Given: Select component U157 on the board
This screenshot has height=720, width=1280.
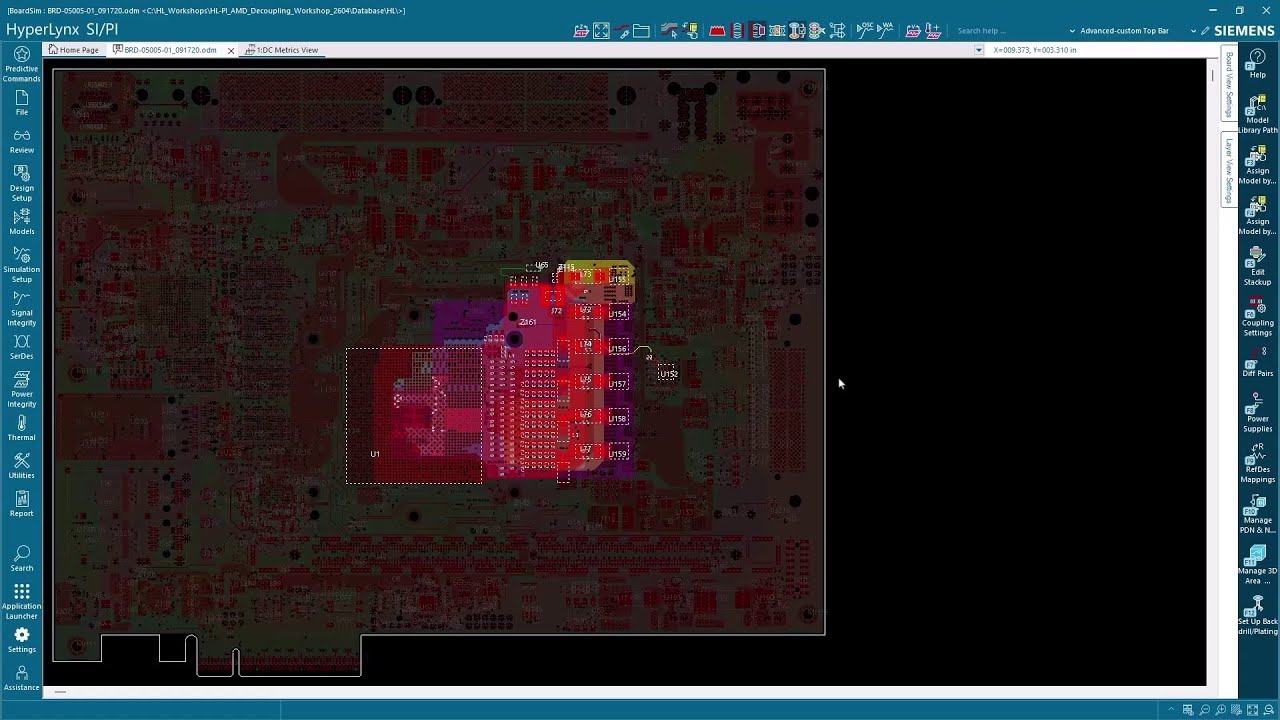Looking at the screenshot, I should pos(618,384).
